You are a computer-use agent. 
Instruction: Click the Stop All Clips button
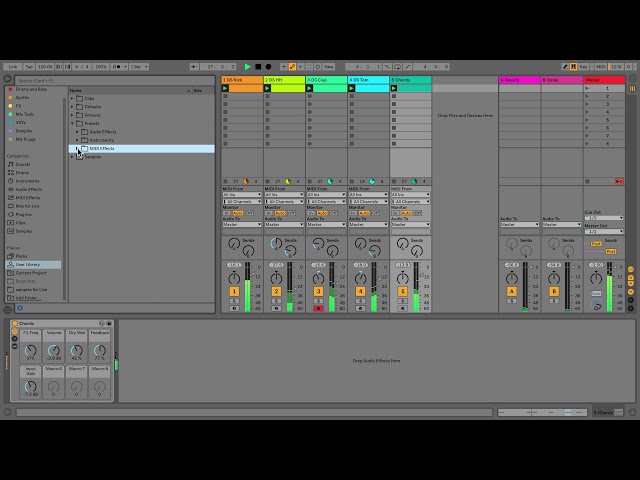point(587,181)
